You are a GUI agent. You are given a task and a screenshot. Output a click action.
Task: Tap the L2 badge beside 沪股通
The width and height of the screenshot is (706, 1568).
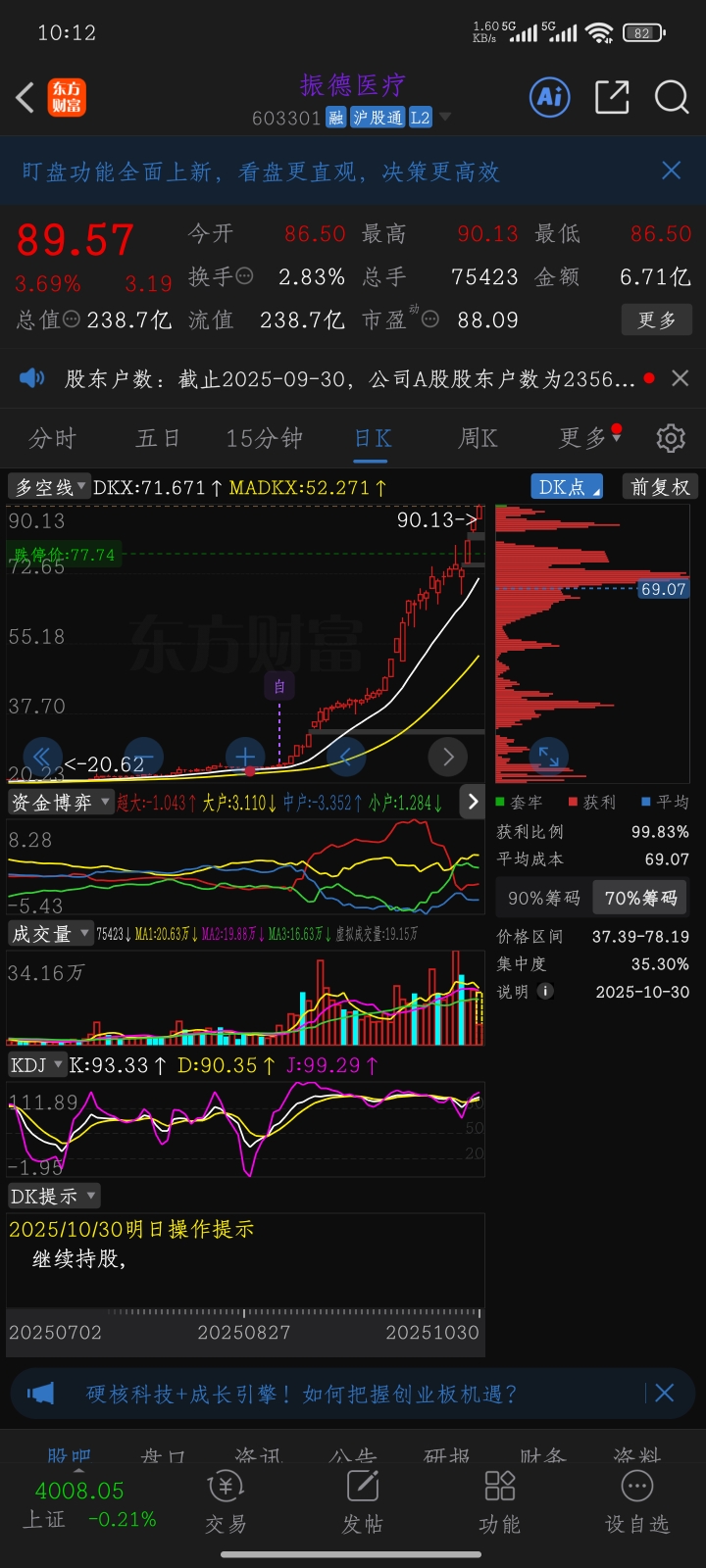coord(420,118)
